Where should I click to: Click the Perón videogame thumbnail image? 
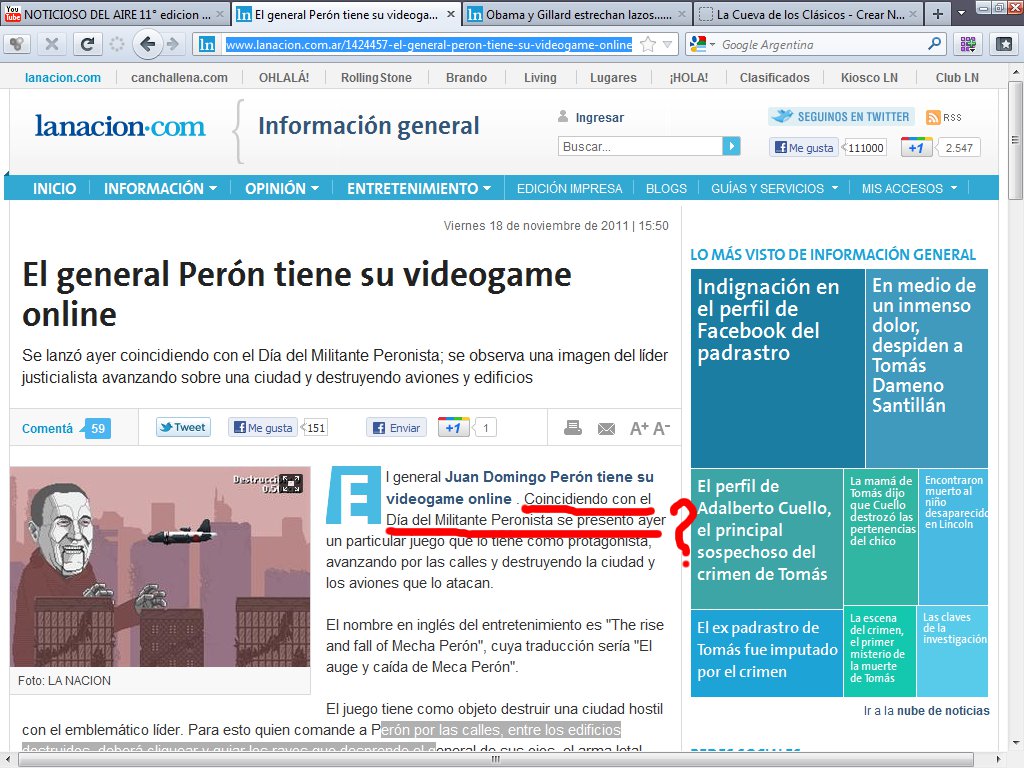[160, 567]
